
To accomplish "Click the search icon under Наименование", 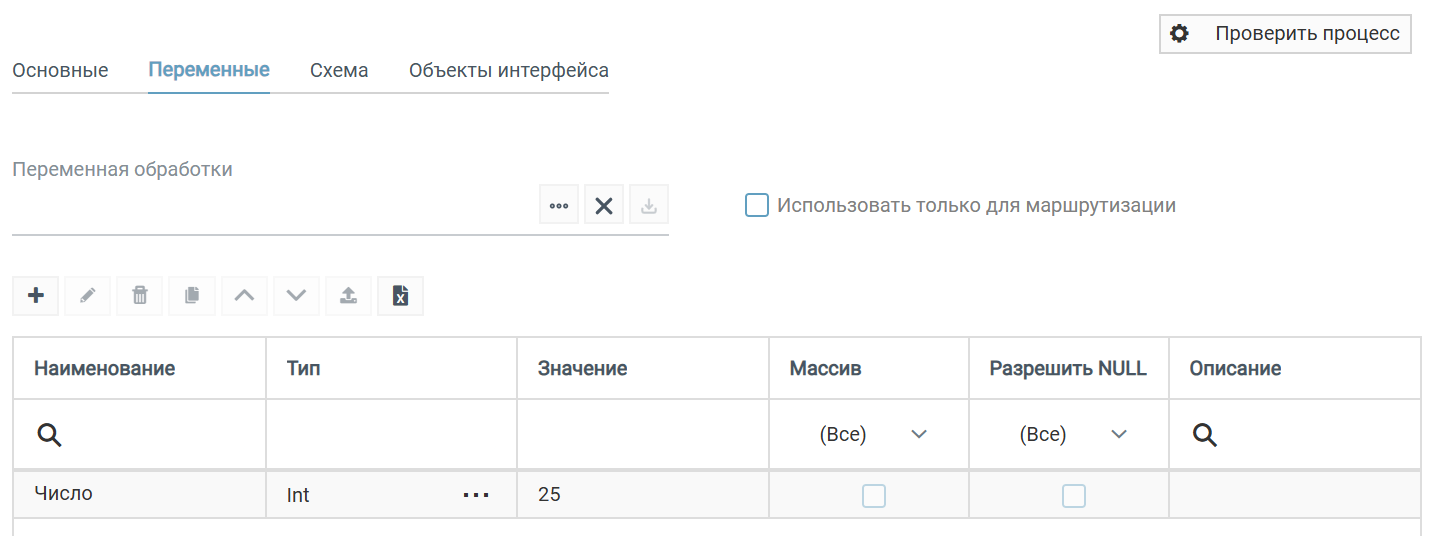I will [50, 435].
